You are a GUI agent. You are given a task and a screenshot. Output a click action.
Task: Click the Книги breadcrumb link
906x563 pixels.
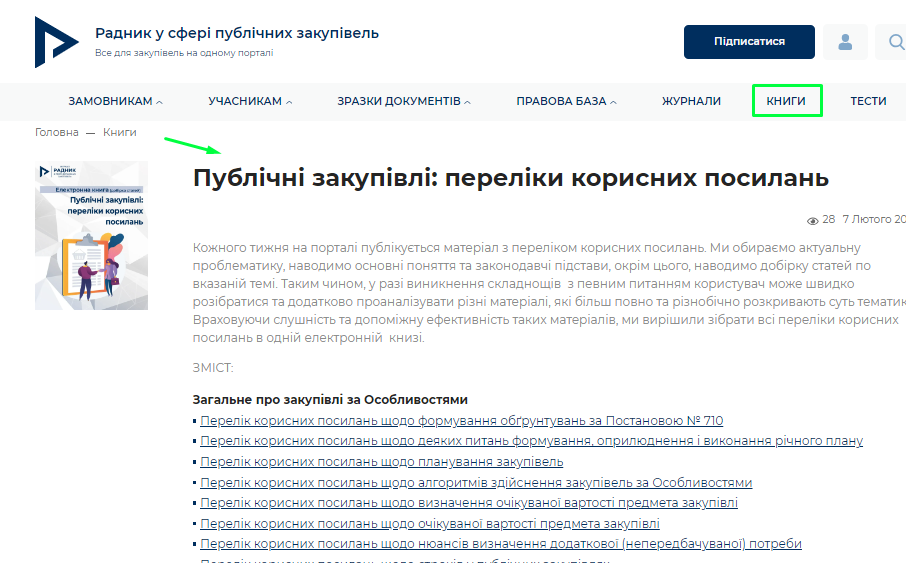(x=119, y=132)
